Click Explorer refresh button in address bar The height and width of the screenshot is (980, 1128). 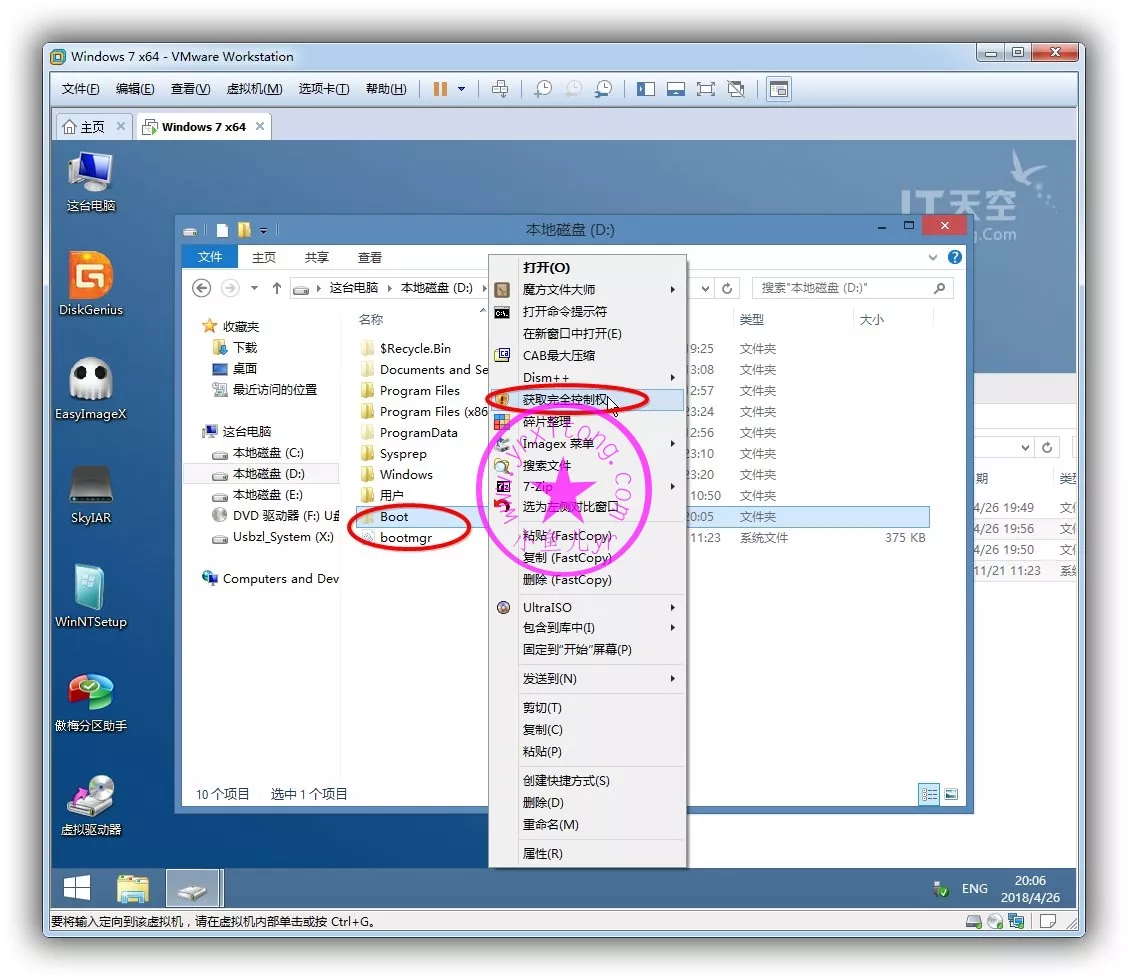tap(727, 288)
